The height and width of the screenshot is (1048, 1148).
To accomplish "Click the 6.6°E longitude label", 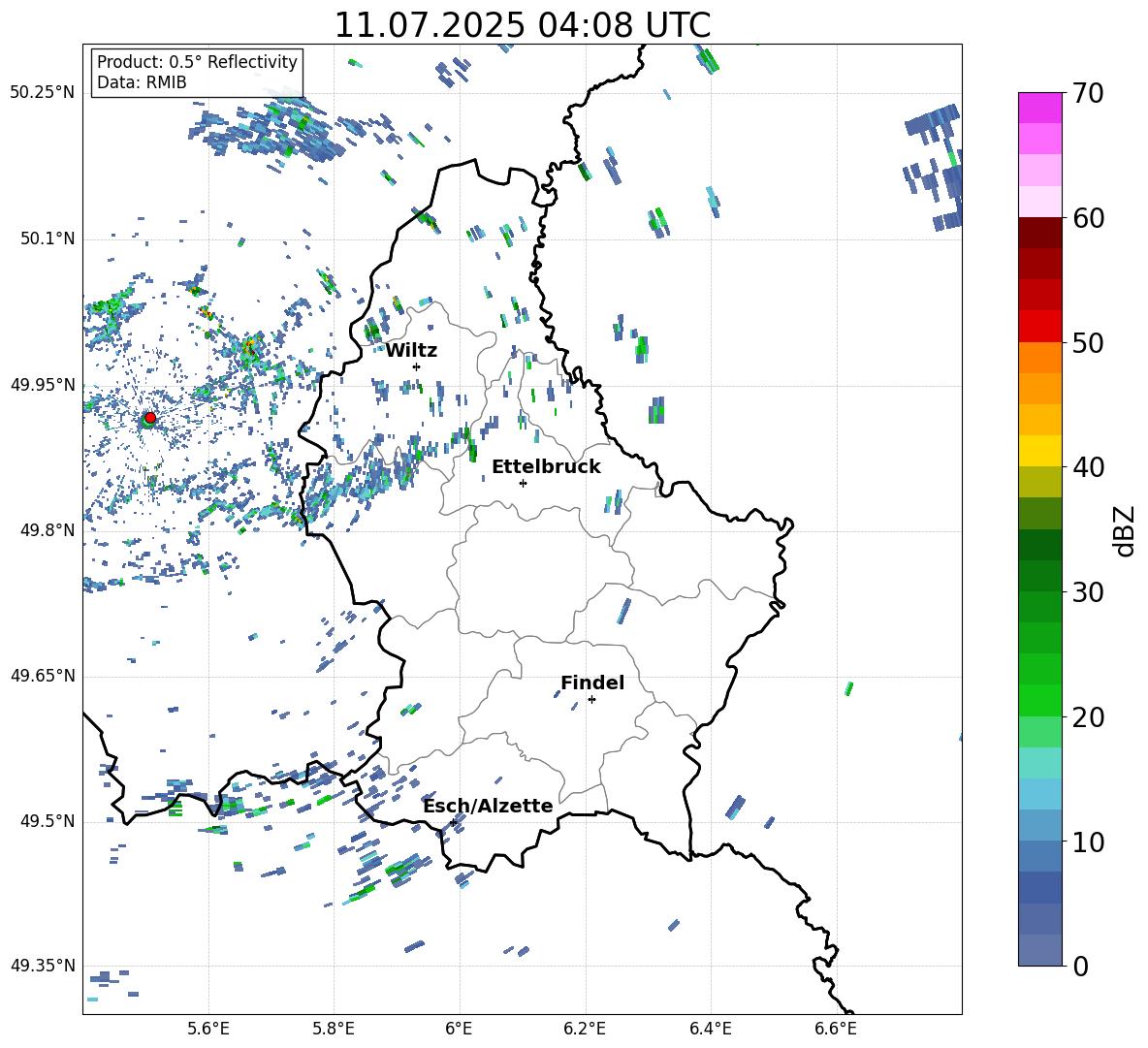I will (x=836, y=1029).
